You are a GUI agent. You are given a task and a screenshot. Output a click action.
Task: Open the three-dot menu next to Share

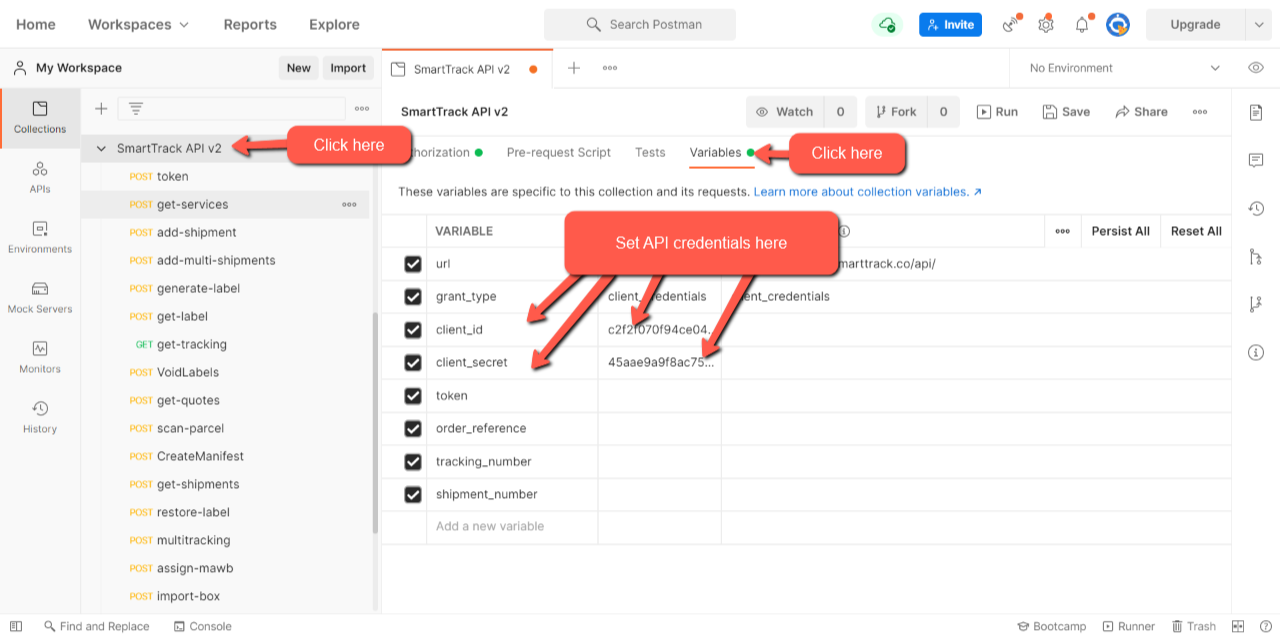(1200, 112)
